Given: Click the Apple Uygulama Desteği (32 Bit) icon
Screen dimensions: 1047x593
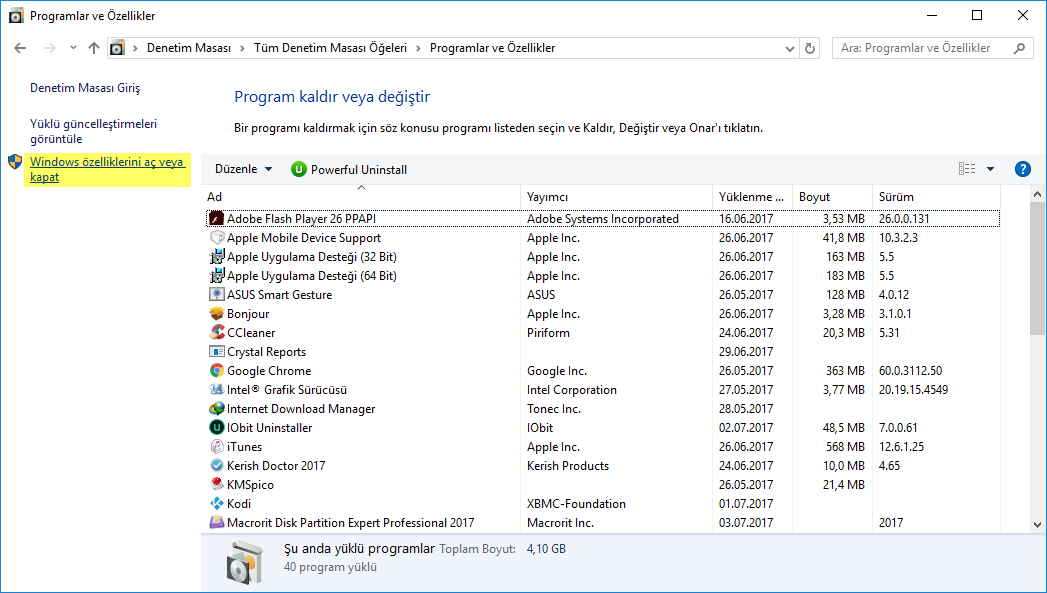Looking at the screenshot, I should [216, 256].
